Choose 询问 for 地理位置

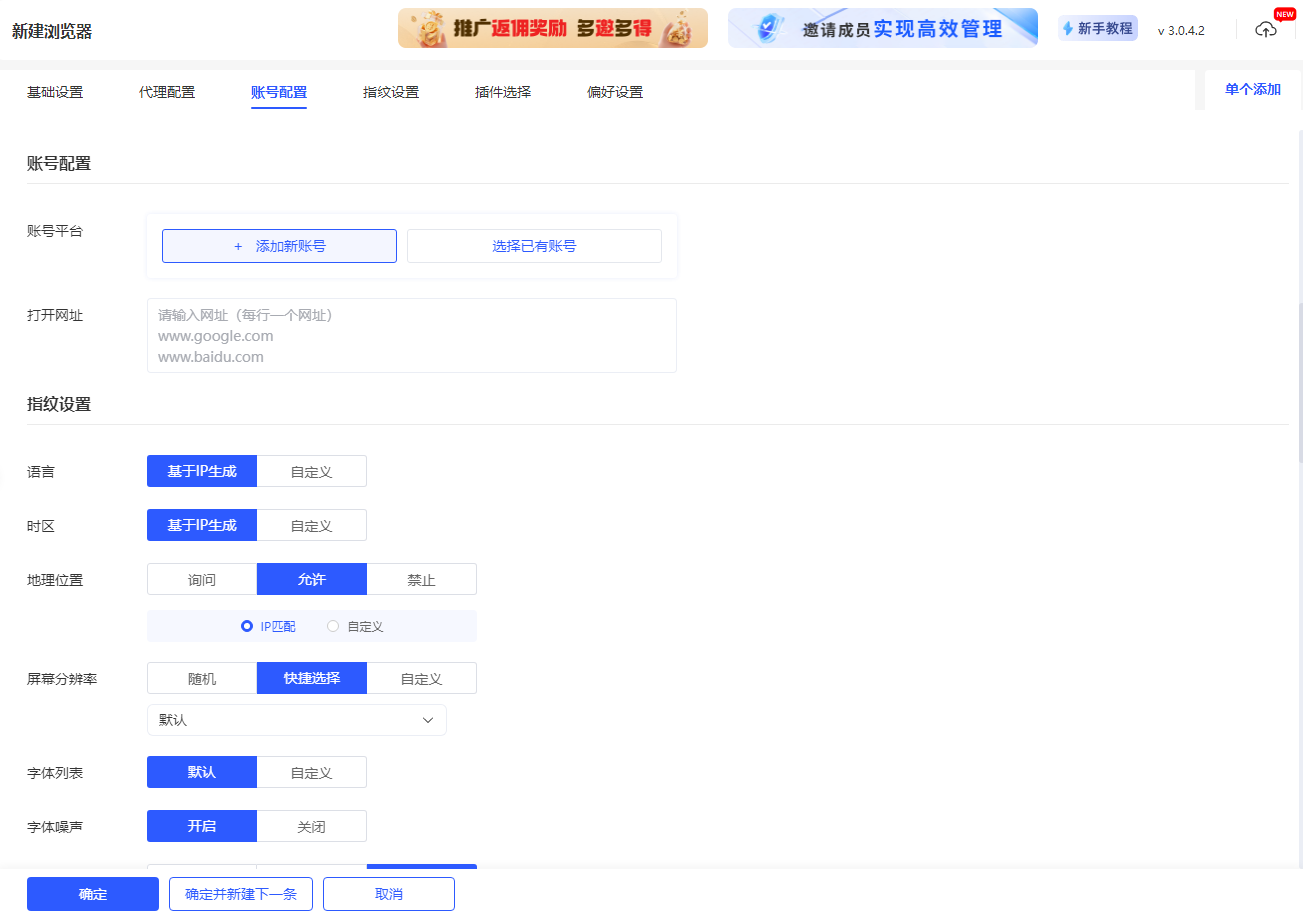click(201, 579)
